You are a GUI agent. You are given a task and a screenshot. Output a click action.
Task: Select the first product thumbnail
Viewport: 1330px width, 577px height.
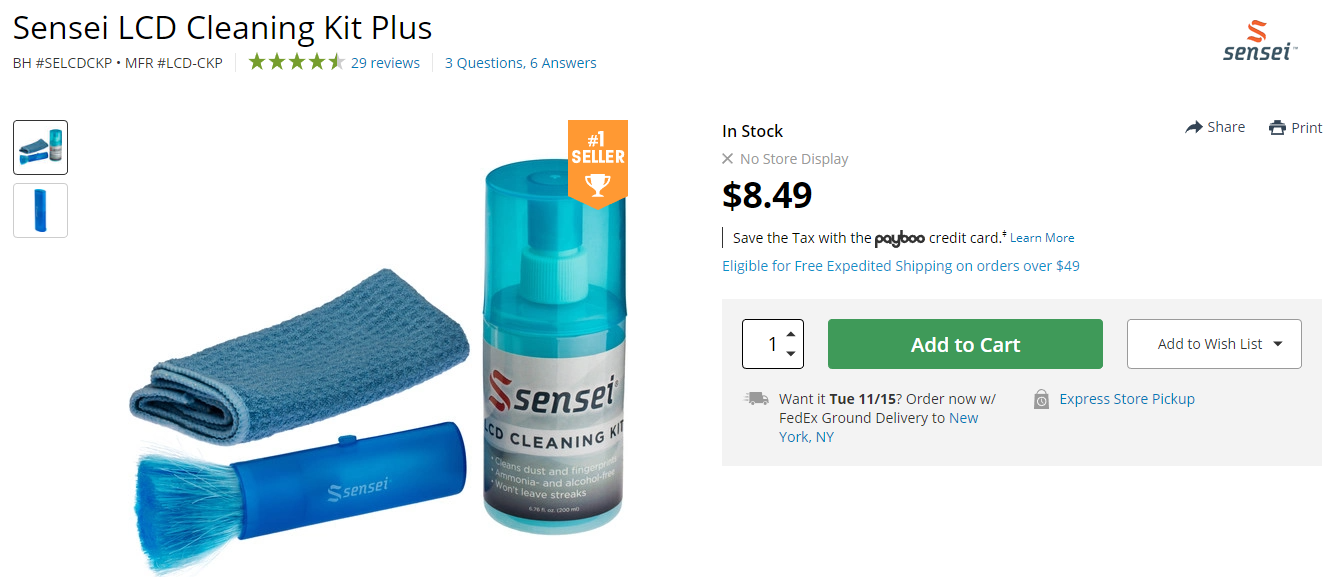tap(41, 148)
